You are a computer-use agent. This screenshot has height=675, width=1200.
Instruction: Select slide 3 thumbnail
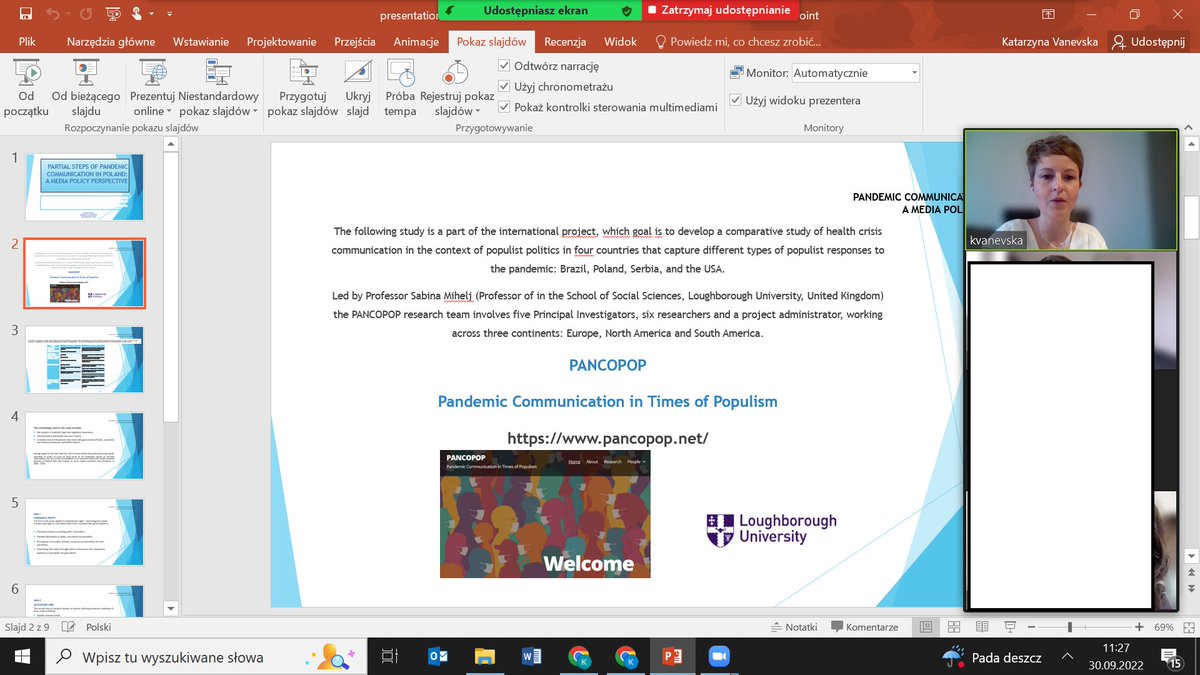84,359
